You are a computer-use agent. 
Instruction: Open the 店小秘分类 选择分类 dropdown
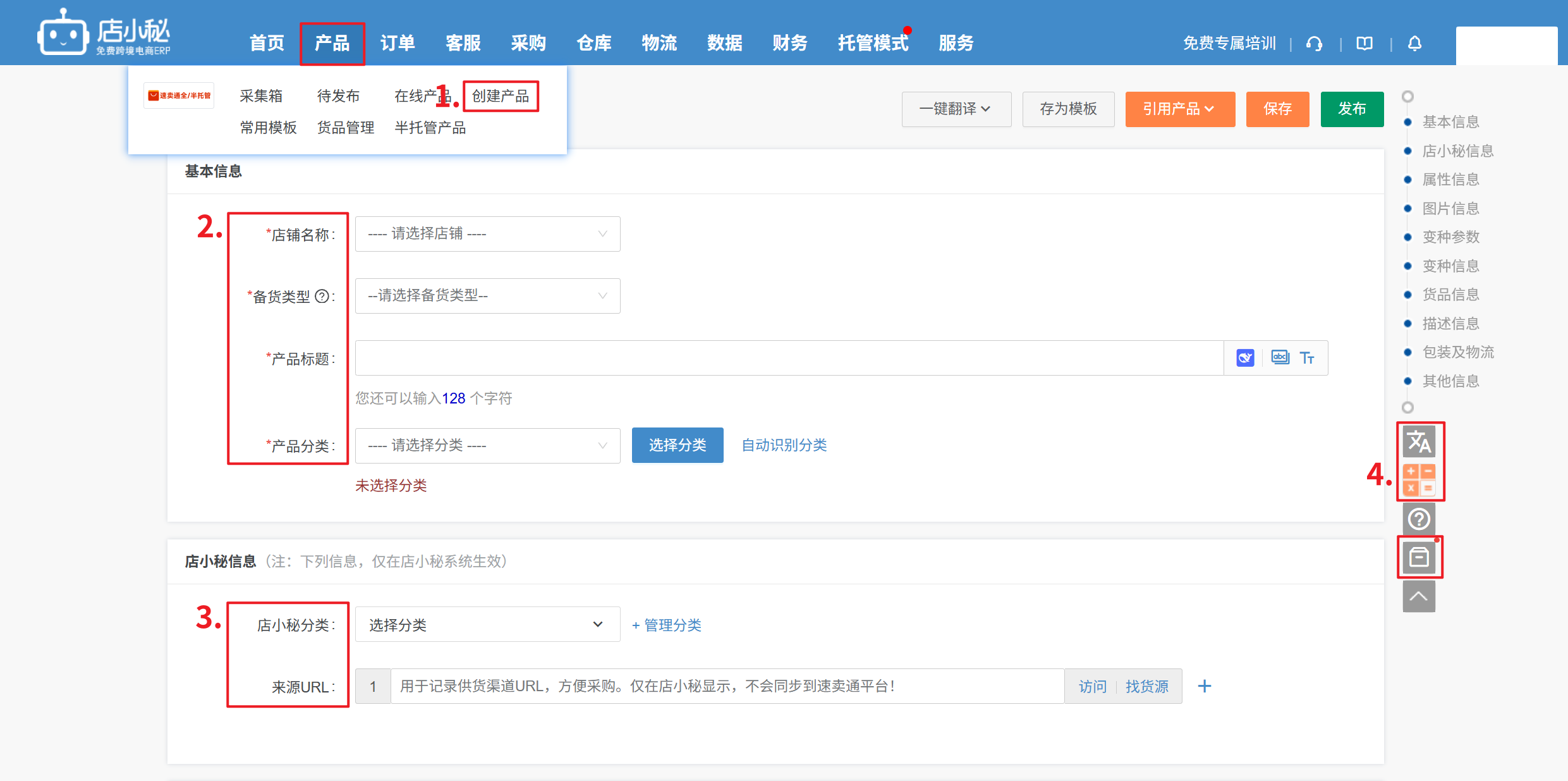click(x=487, y=625)
